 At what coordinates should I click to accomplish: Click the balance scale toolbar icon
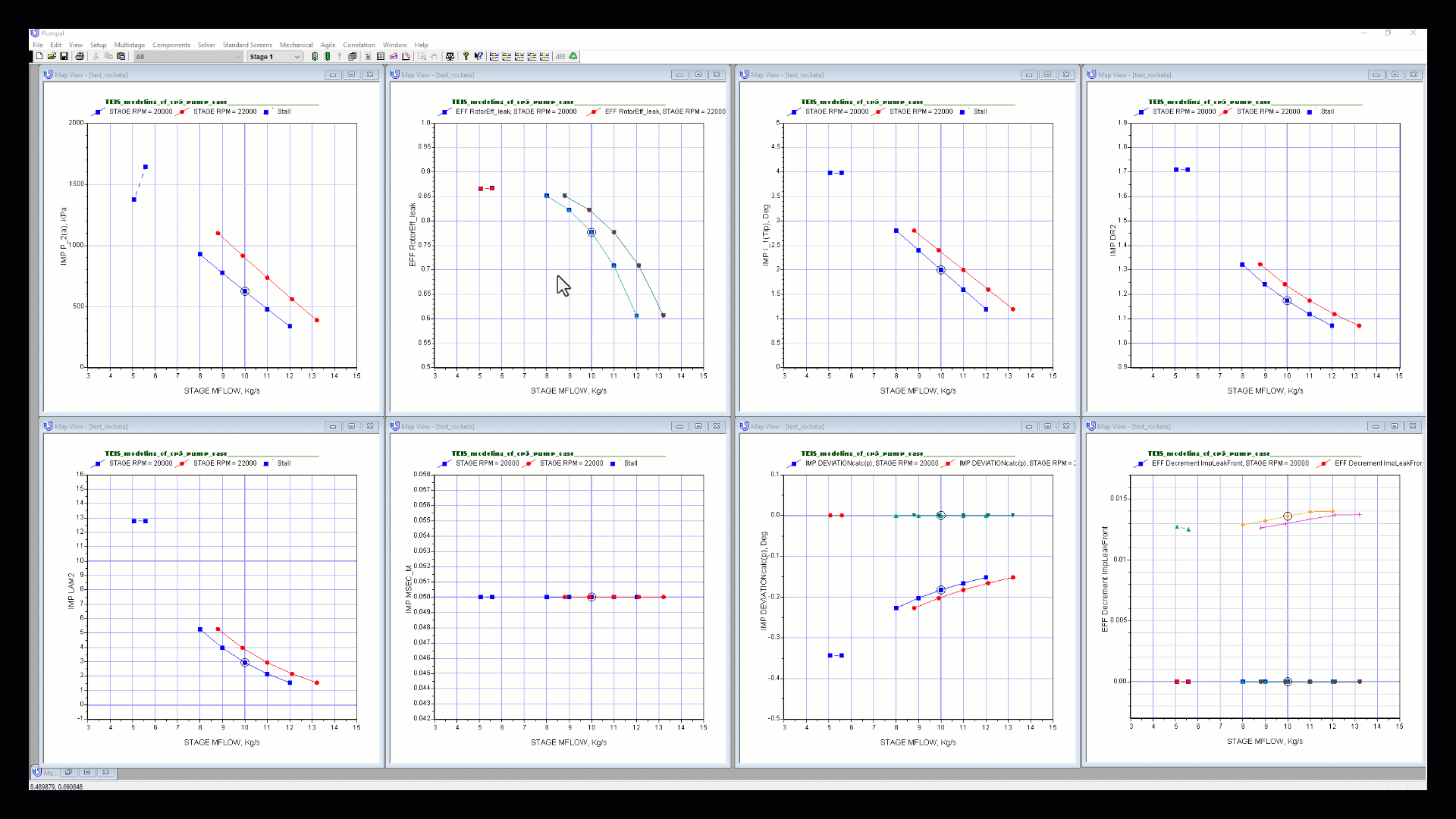tap(450, 56)
